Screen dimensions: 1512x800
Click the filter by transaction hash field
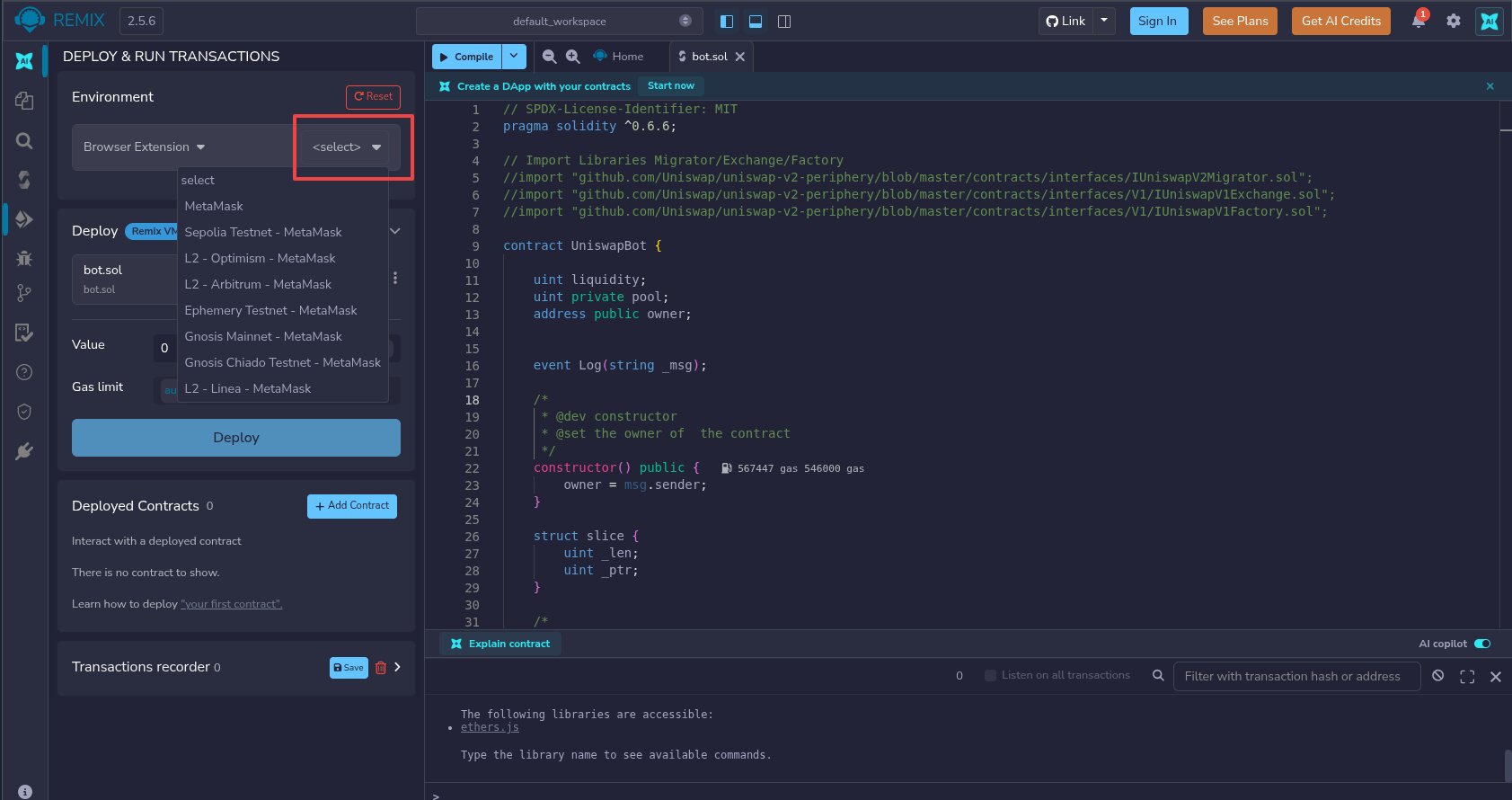click(x=1296, y=676)
